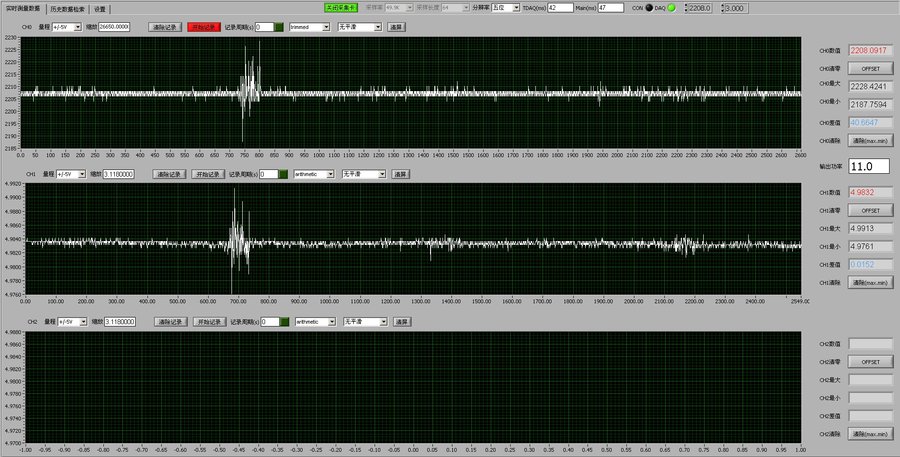Click the CH2 清屏 clear-screen button

pyautogui.click(x=402, y=322)
